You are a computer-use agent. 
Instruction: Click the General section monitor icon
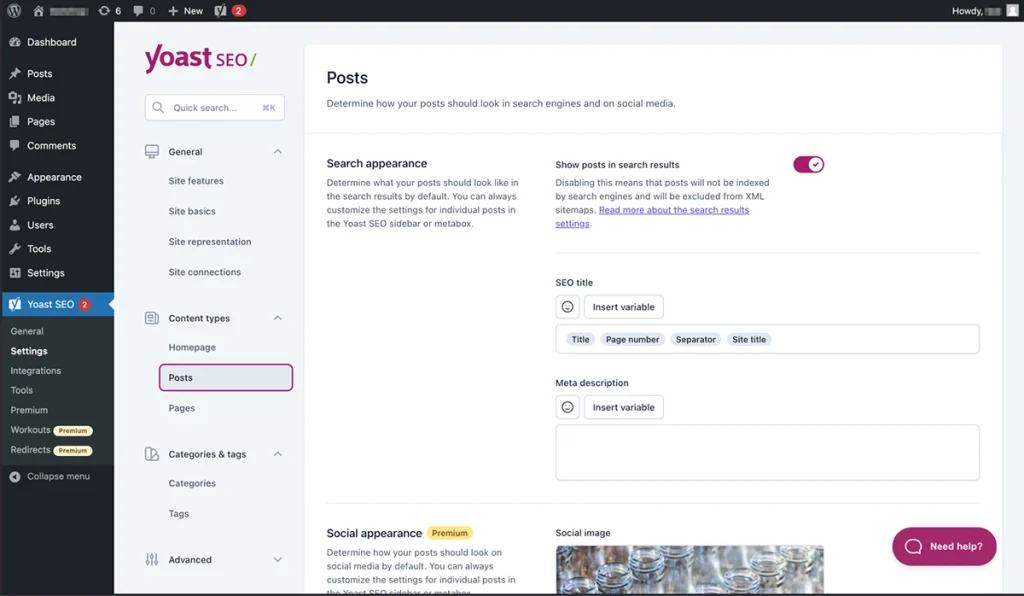[x=152, y=150]
